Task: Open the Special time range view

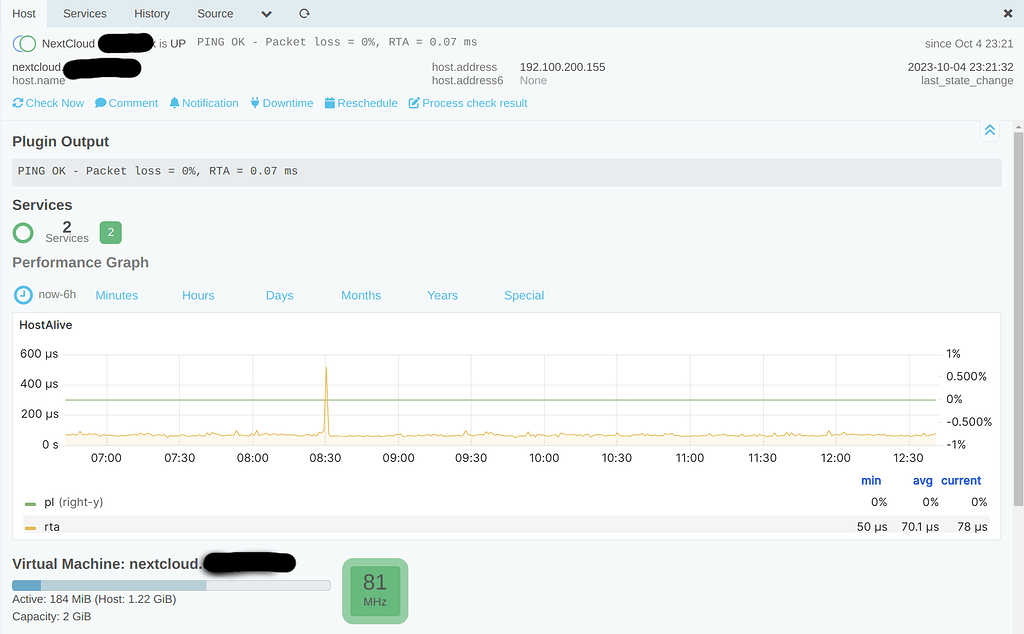Action: pos(523,295)
